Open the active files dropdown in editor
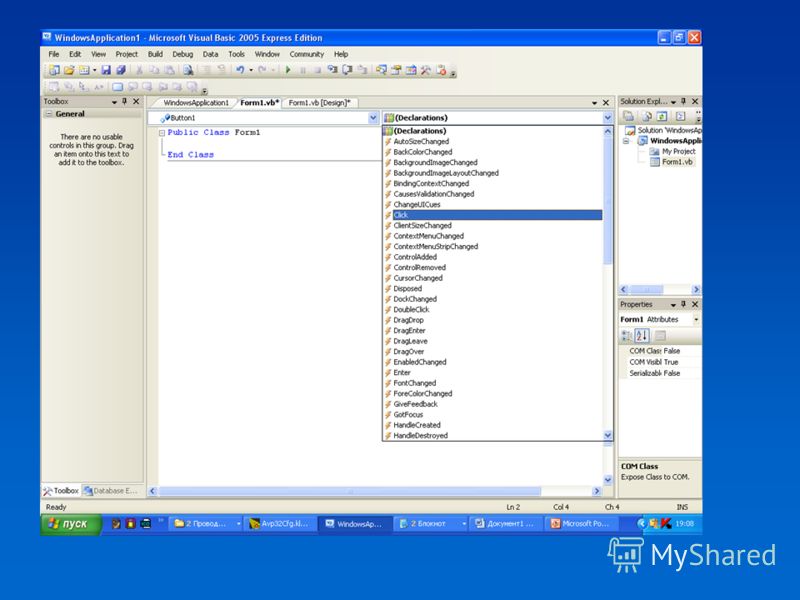800x600 pixels. pyautogui.click(x=594, y=103)
